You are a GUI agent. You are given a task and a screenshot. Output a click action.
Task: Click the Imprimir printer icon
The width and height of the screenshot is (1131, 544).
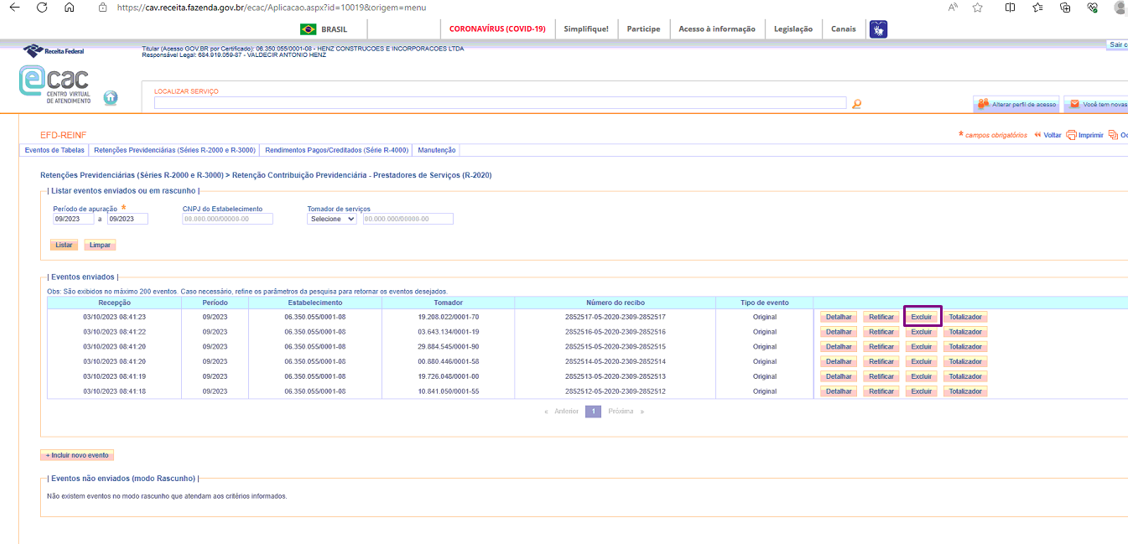[x=1071, y=135]
